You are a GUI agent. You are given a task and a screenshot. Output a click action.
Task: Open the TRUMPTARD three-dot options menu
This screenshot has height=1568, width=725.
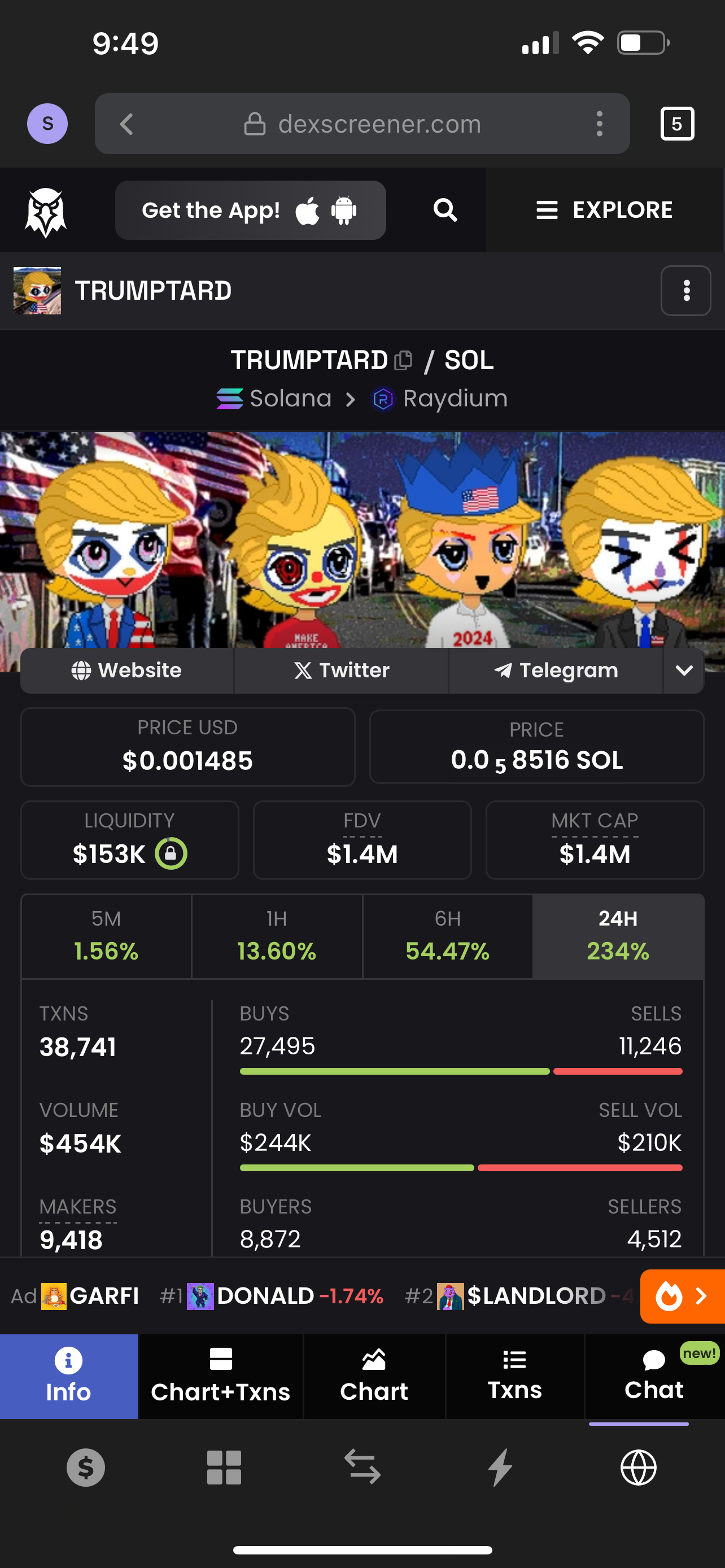pos(685,291)
